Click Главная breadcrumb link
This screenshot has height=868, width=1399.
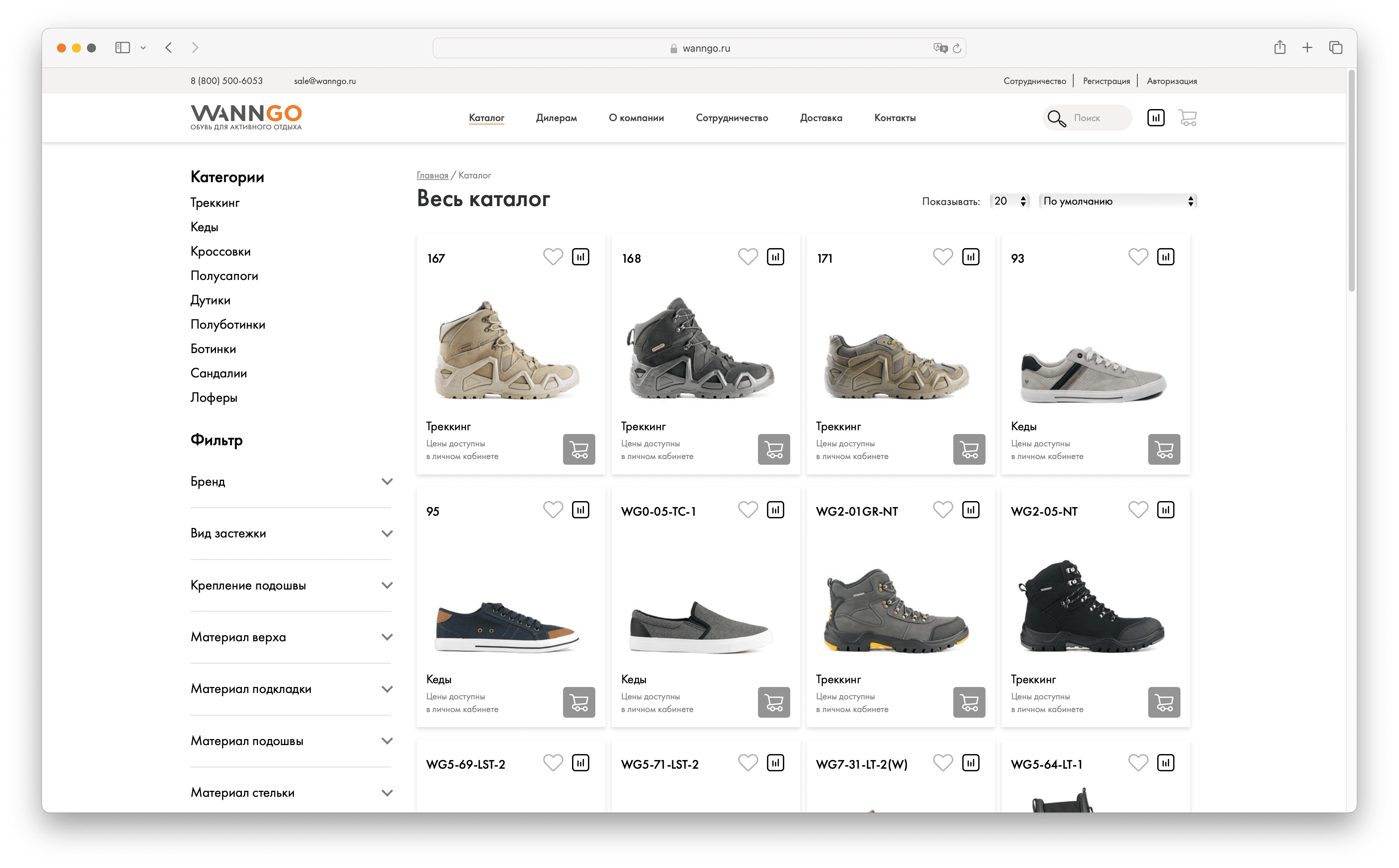(432, 175)
